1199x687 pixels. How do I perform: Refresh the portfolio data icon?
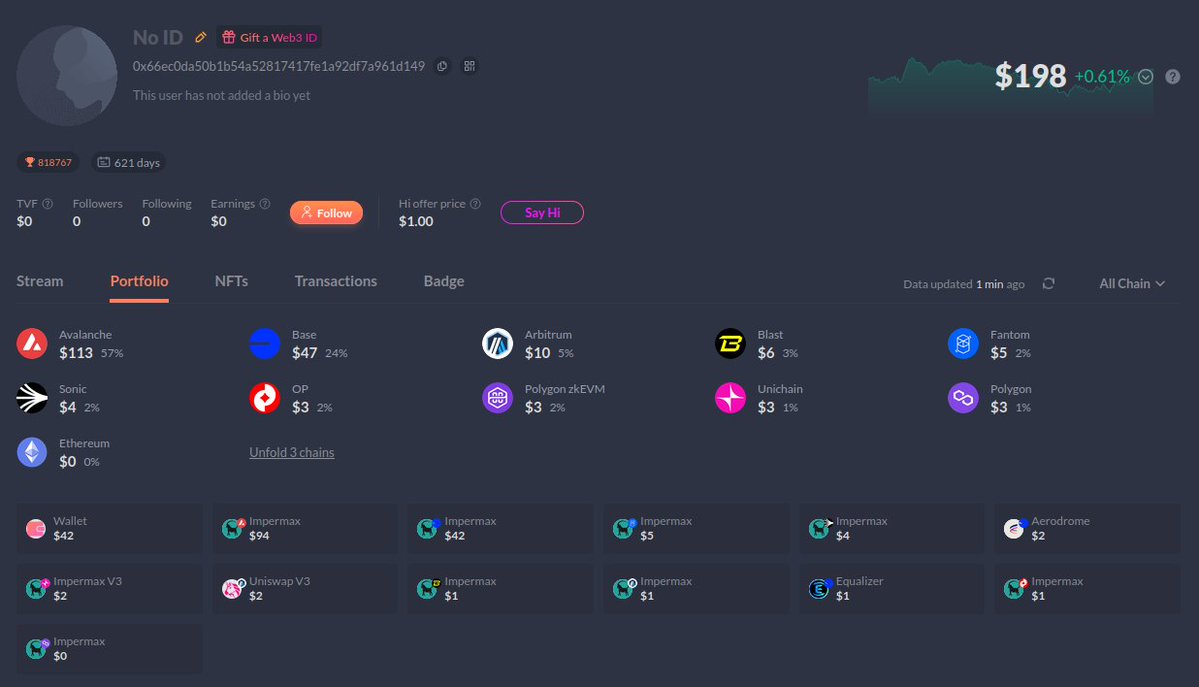tap(1048, 284)
